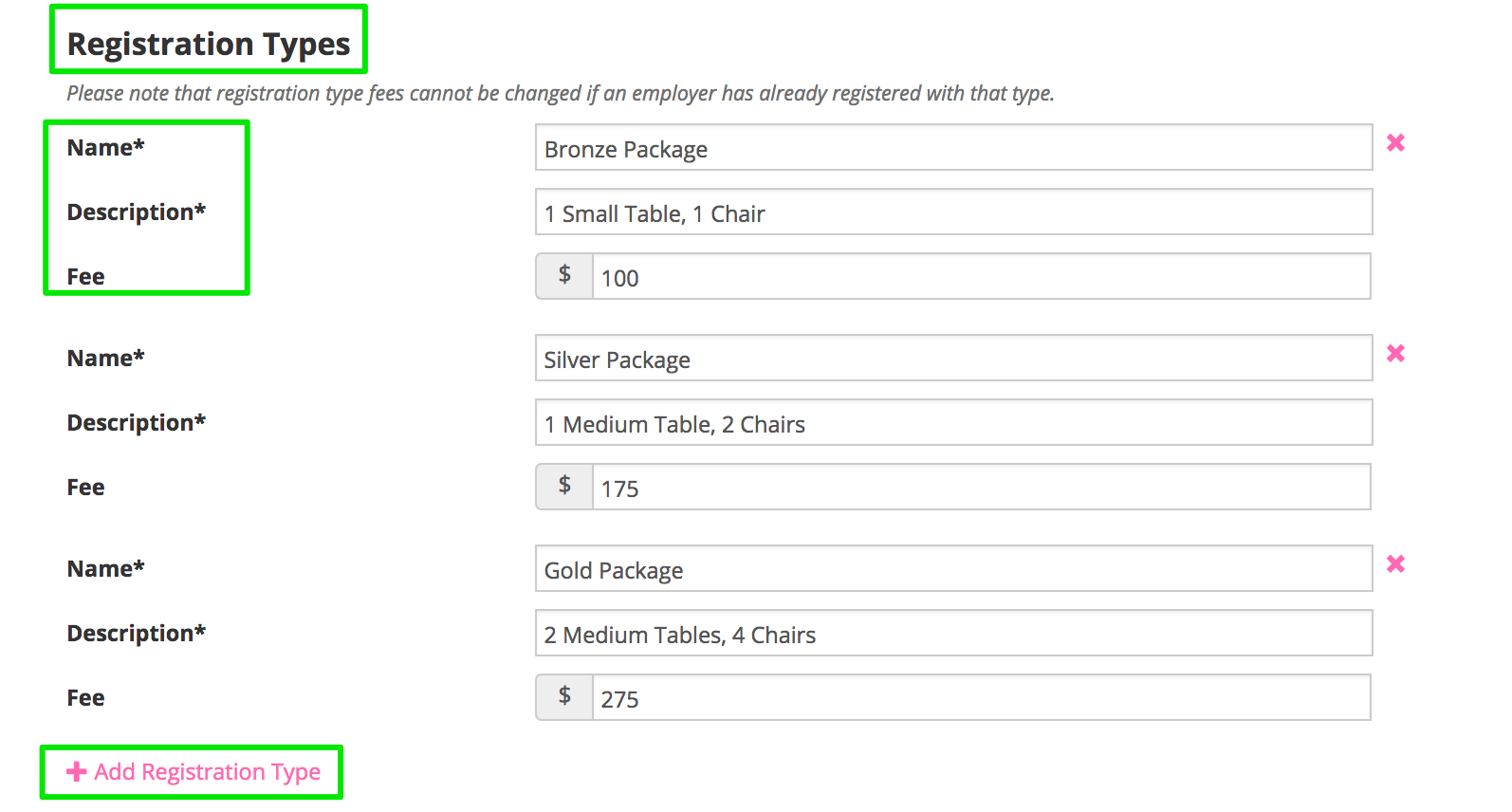Click the dollar sign beside the 175 fee
Screen dimensions: 1512x812
tap(564, 487)
